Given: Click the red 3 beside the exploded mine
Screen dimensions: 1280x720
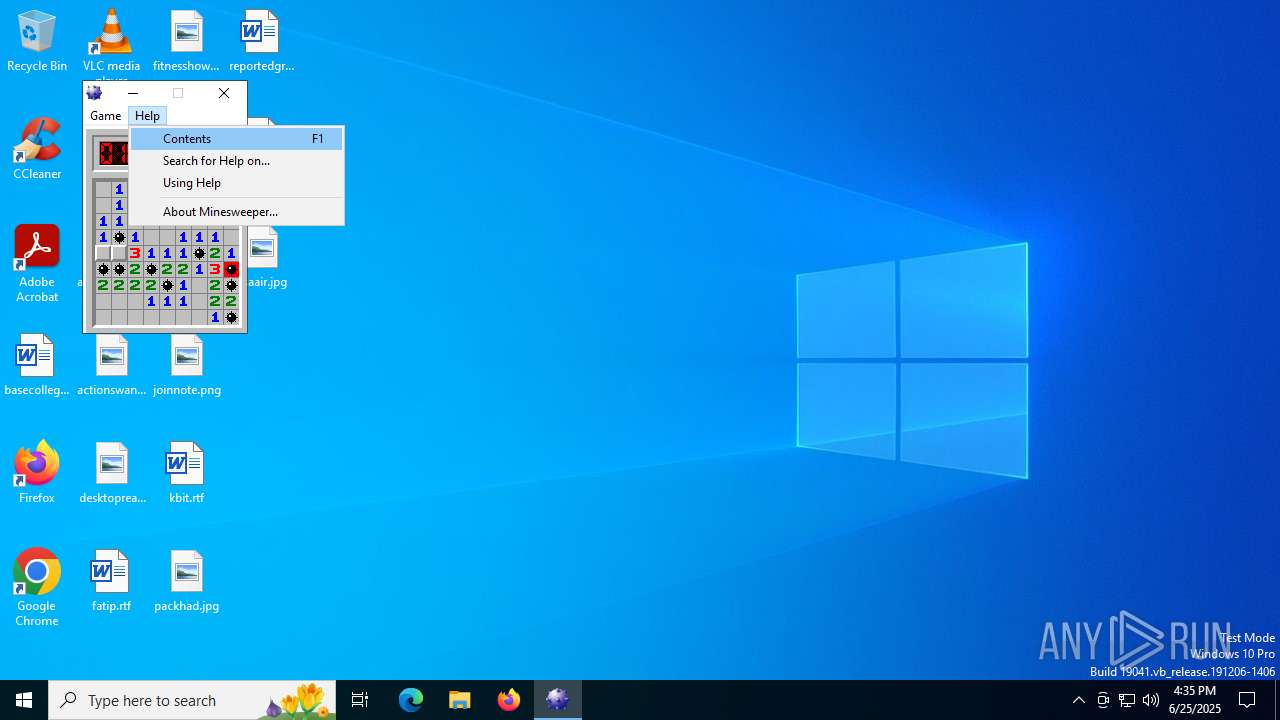Looking at the screenshot, I should (x=215, y=269).
